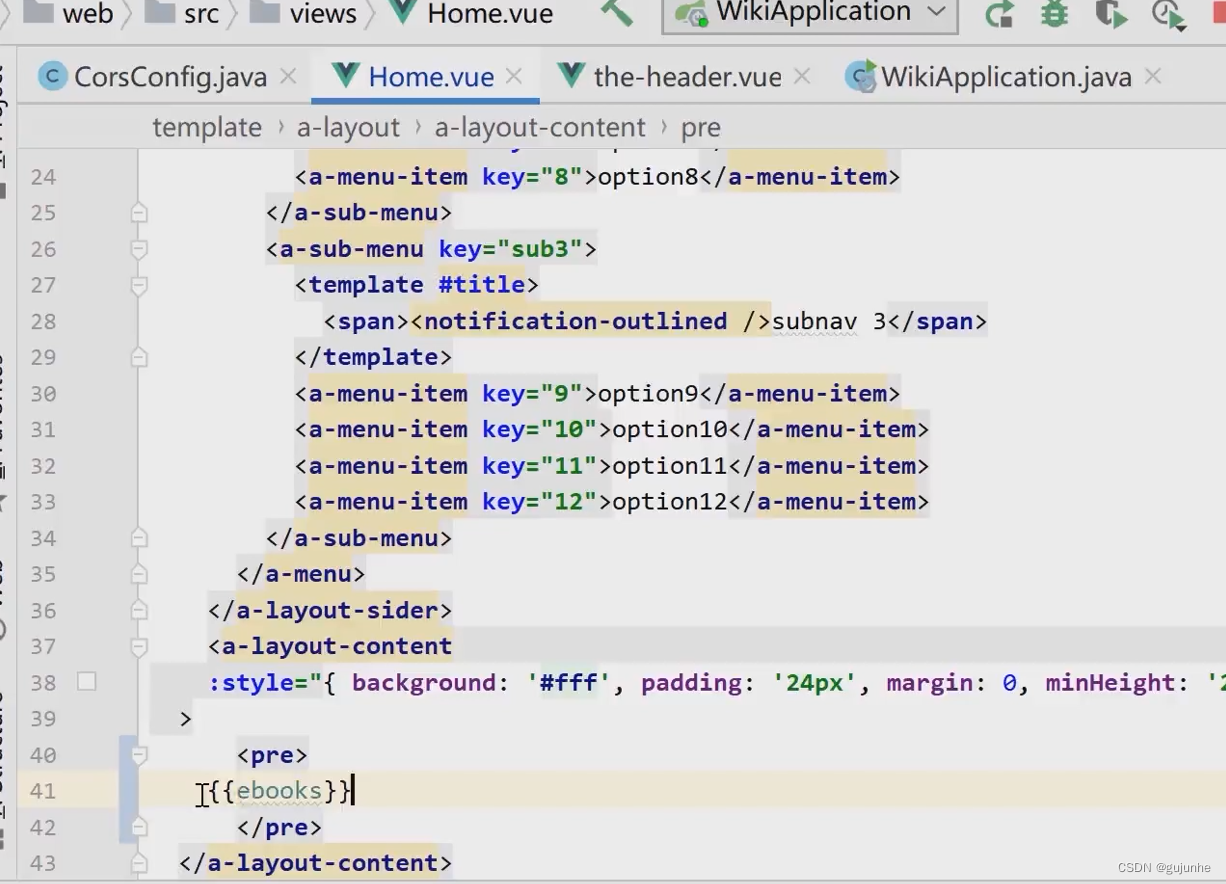Collapse the a-layout-content fold on line 37
The height and width of the screenshot is (884, 1226).
click(139, 647)
